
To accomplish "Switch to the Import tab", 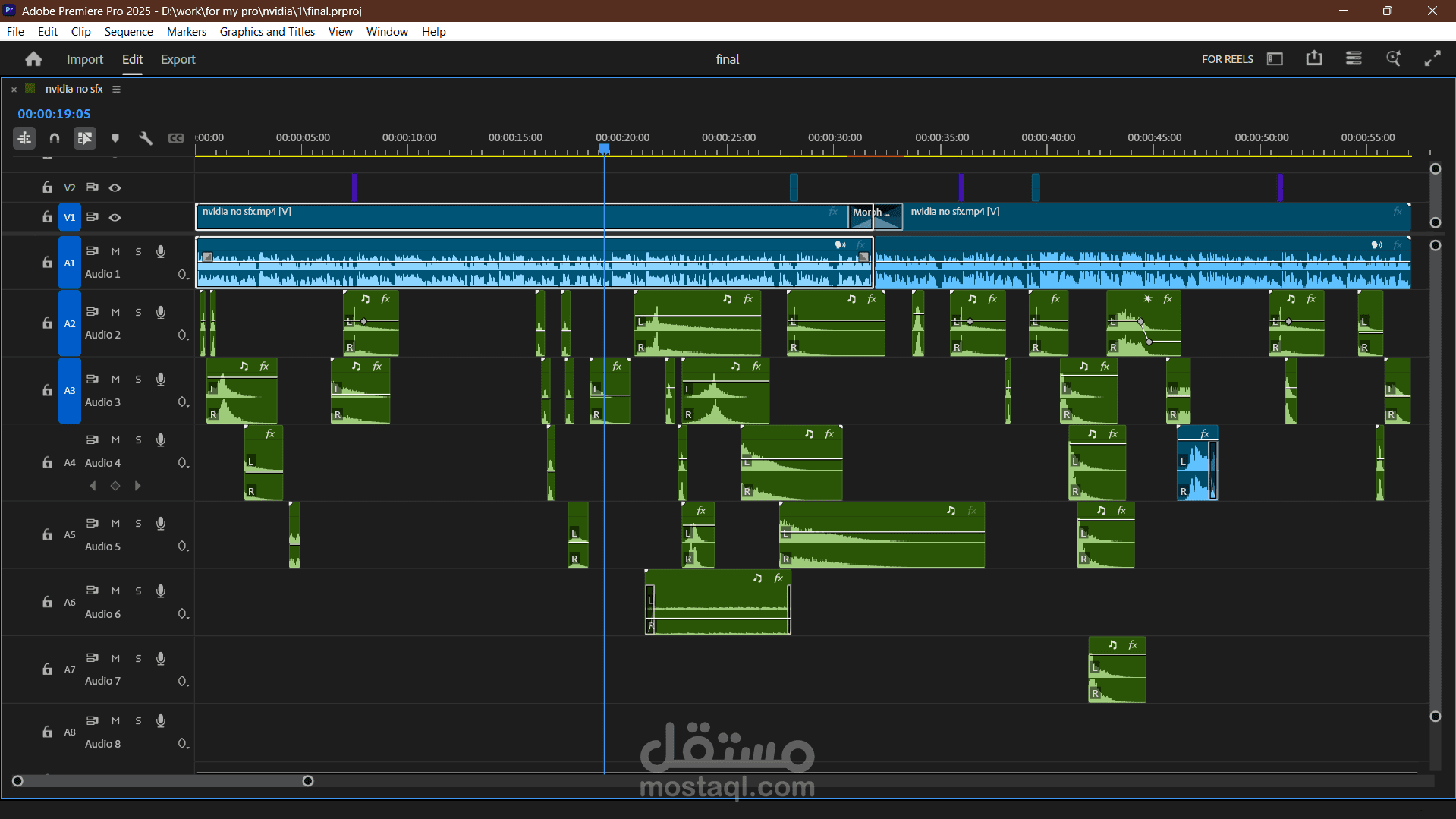I will click(85, 59).
